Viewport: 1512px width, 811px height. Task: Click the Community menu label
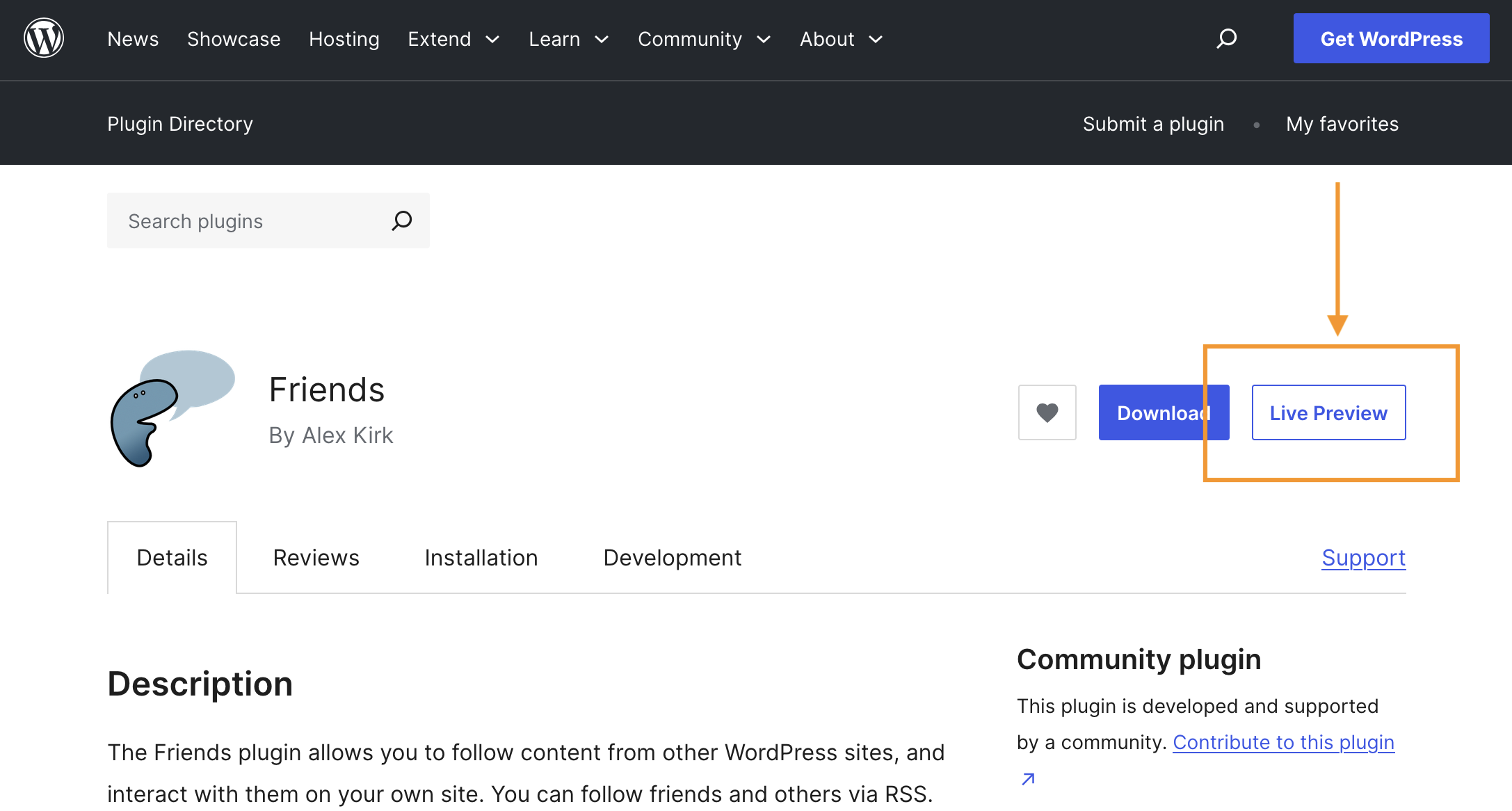pyautogui.click(x=690, y=39)
